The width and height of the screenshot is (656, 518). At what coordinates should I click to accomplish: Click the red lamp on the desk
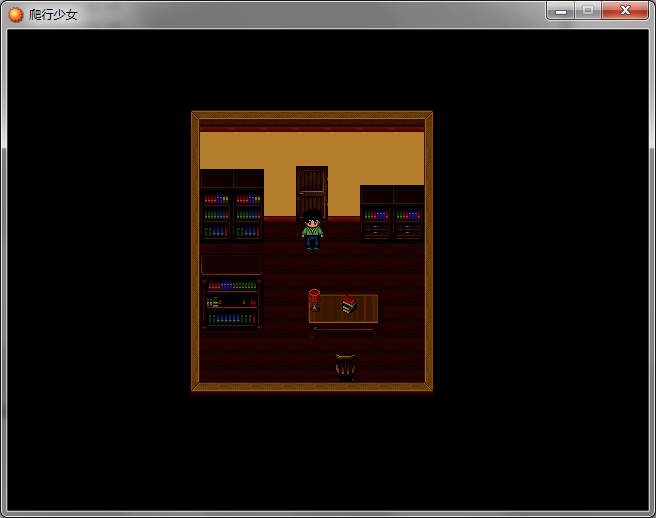coord(314,300)
